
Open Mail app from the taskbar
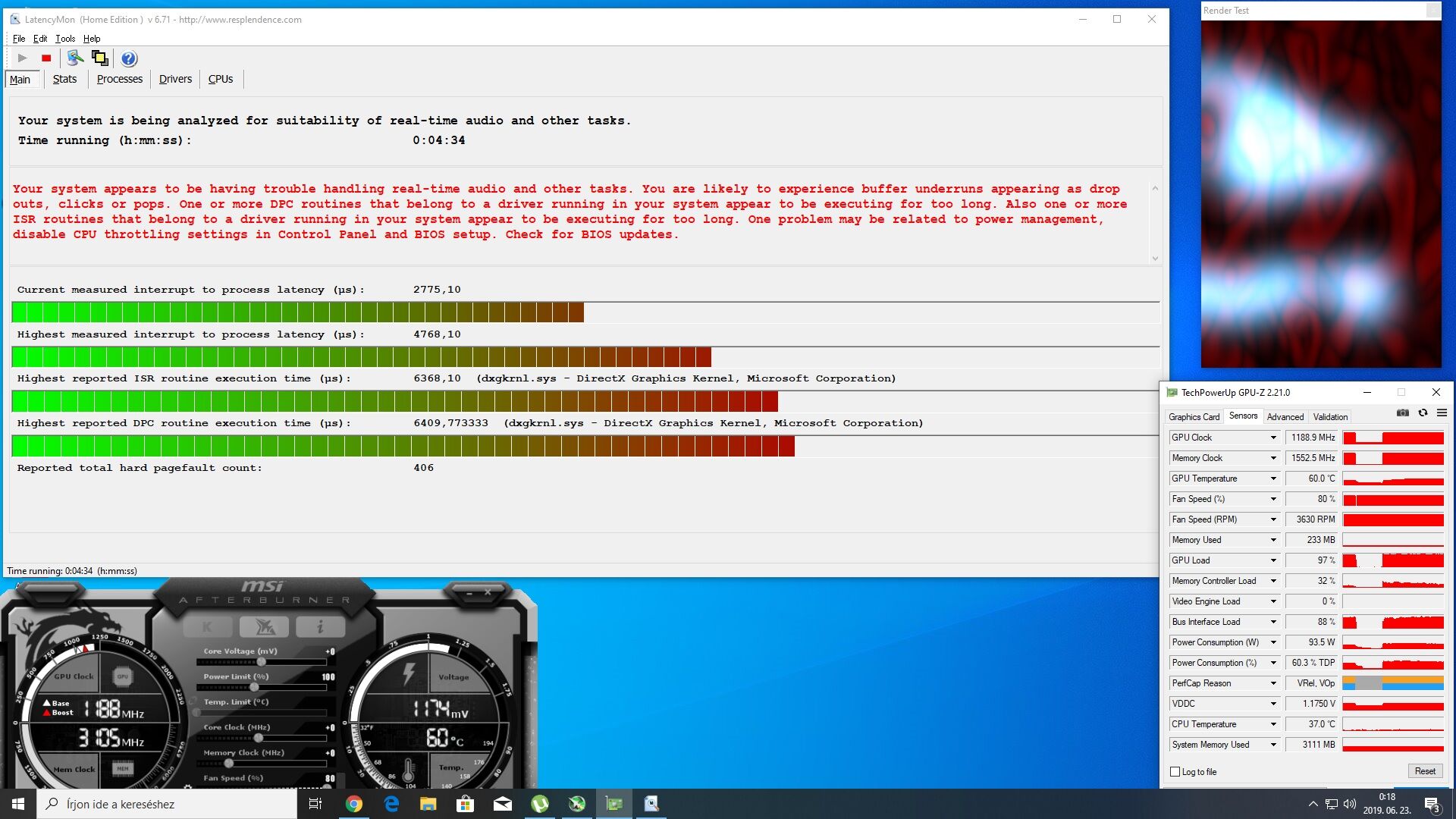tap(503, 804)
